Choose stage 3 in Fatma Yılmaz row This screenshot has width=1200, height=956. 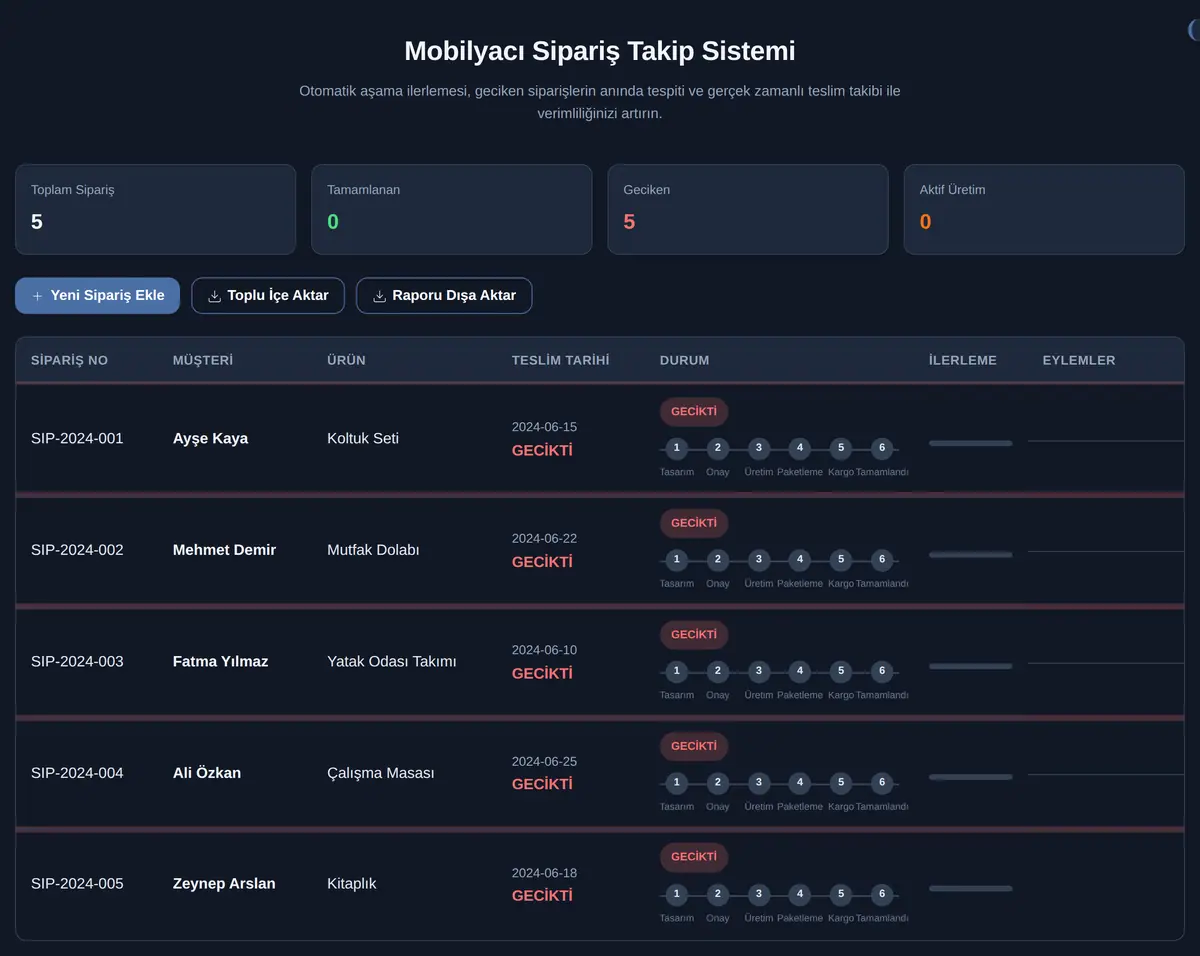pos(759,671)
